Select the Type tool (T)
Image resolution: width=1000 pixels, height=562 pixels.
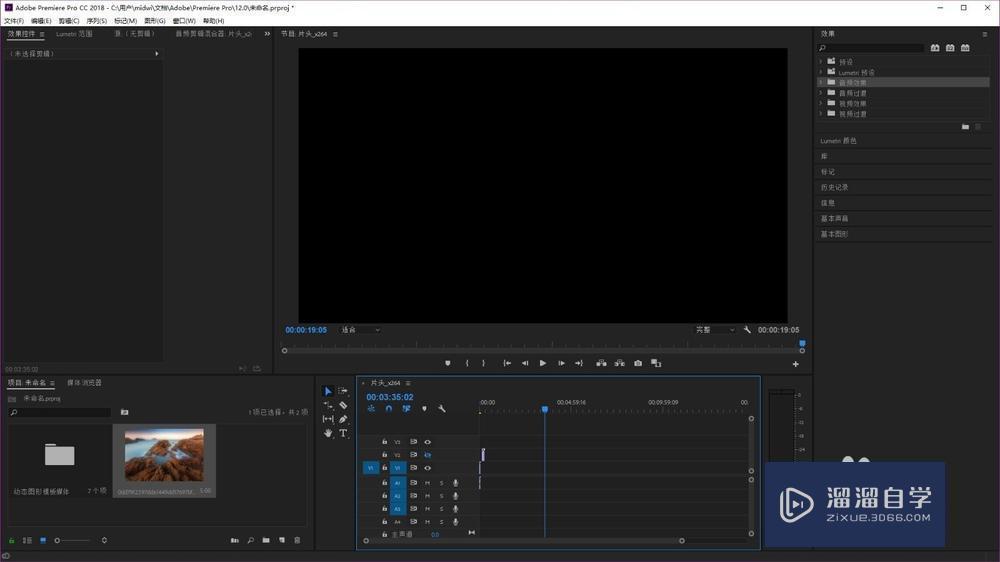point(343,433)
